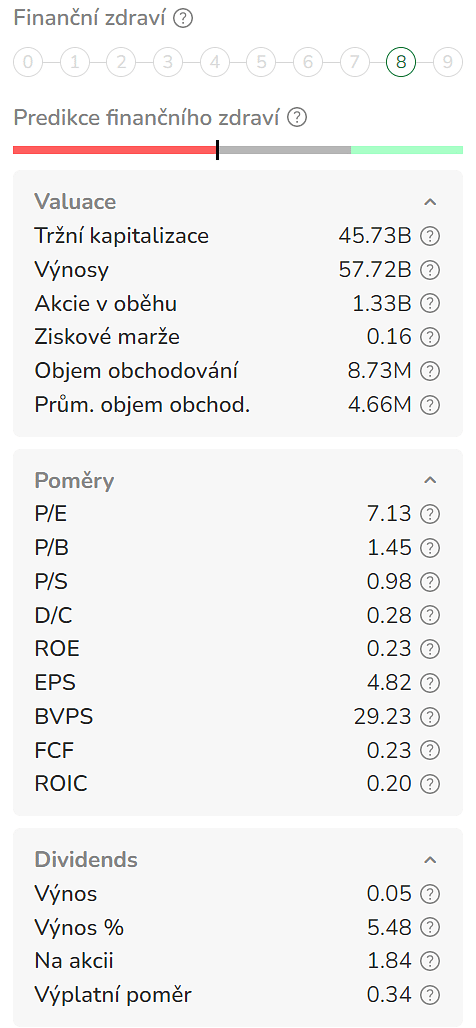Select financial health score 0
This screenshot has height=1028, width=476.
[x=28, y=63]
